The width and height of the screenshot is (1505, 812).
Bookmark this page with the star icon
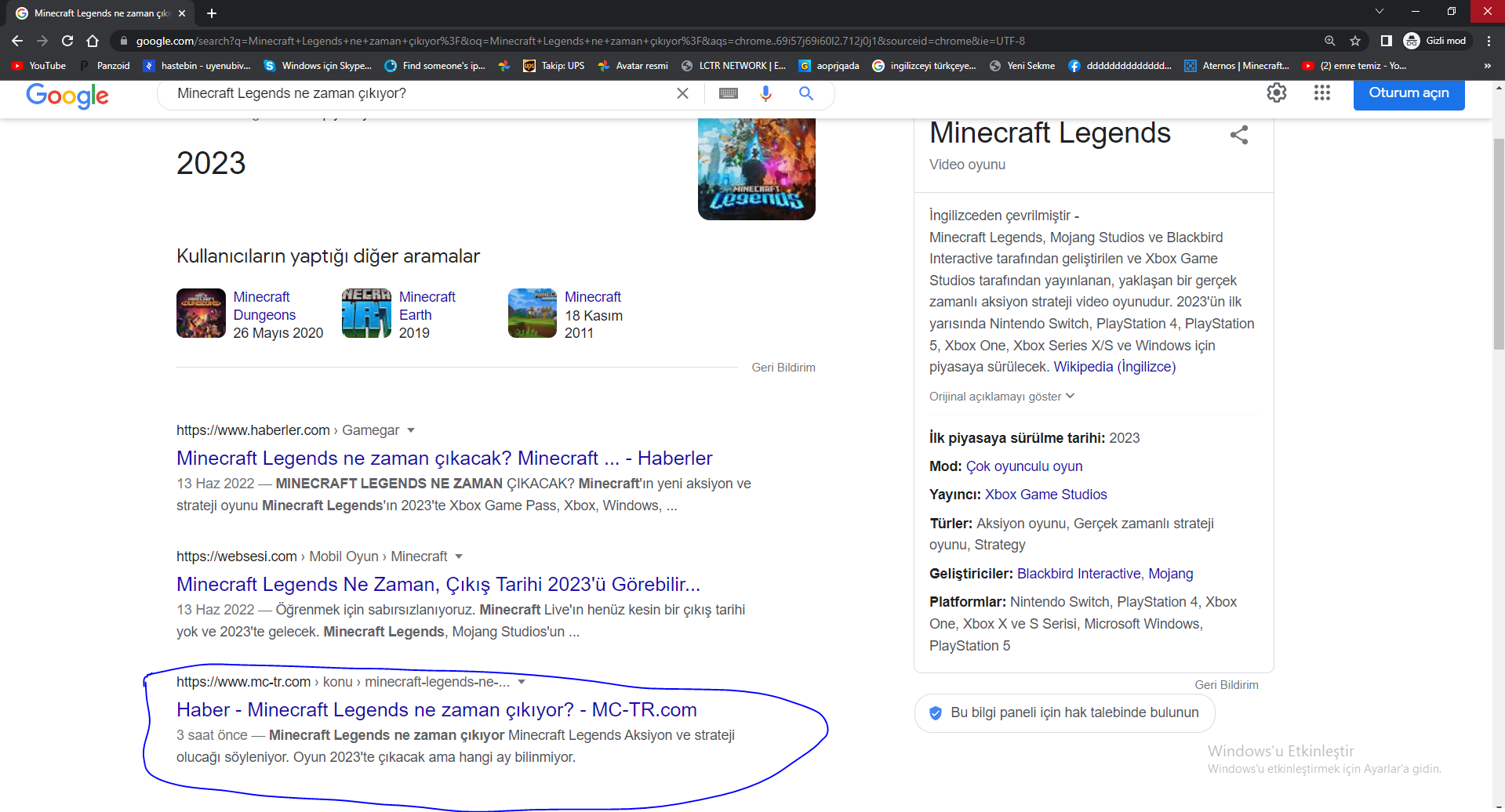pyautogui.click(x=1355, y=41)
